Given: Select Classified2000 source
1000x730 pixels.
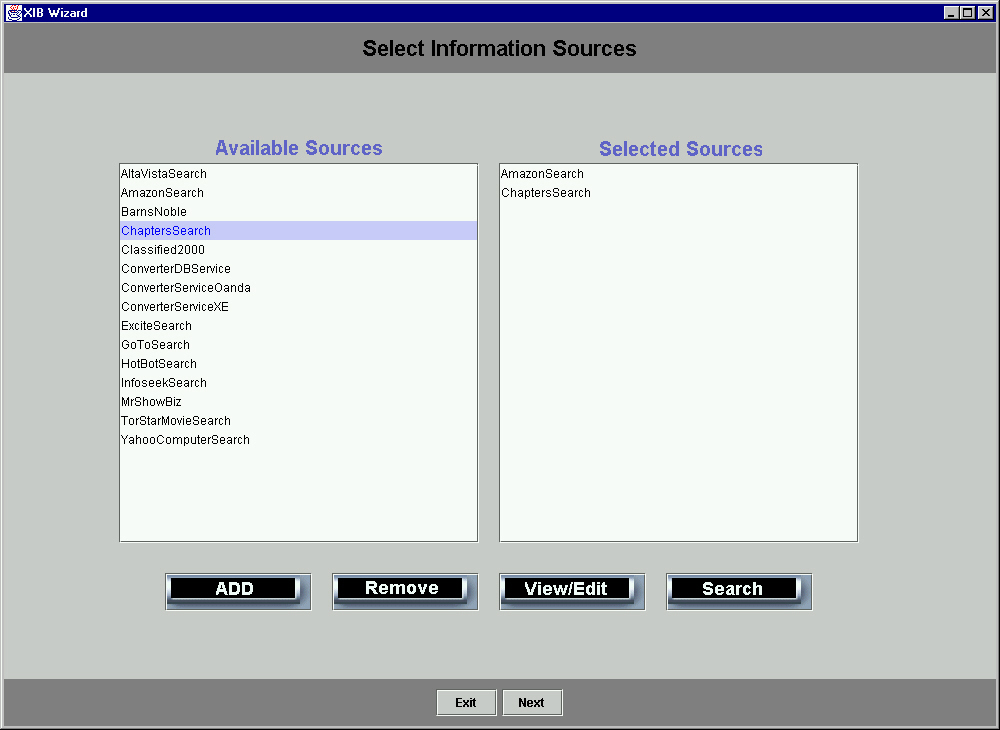Looking at the screenshot, I should 298,250.
